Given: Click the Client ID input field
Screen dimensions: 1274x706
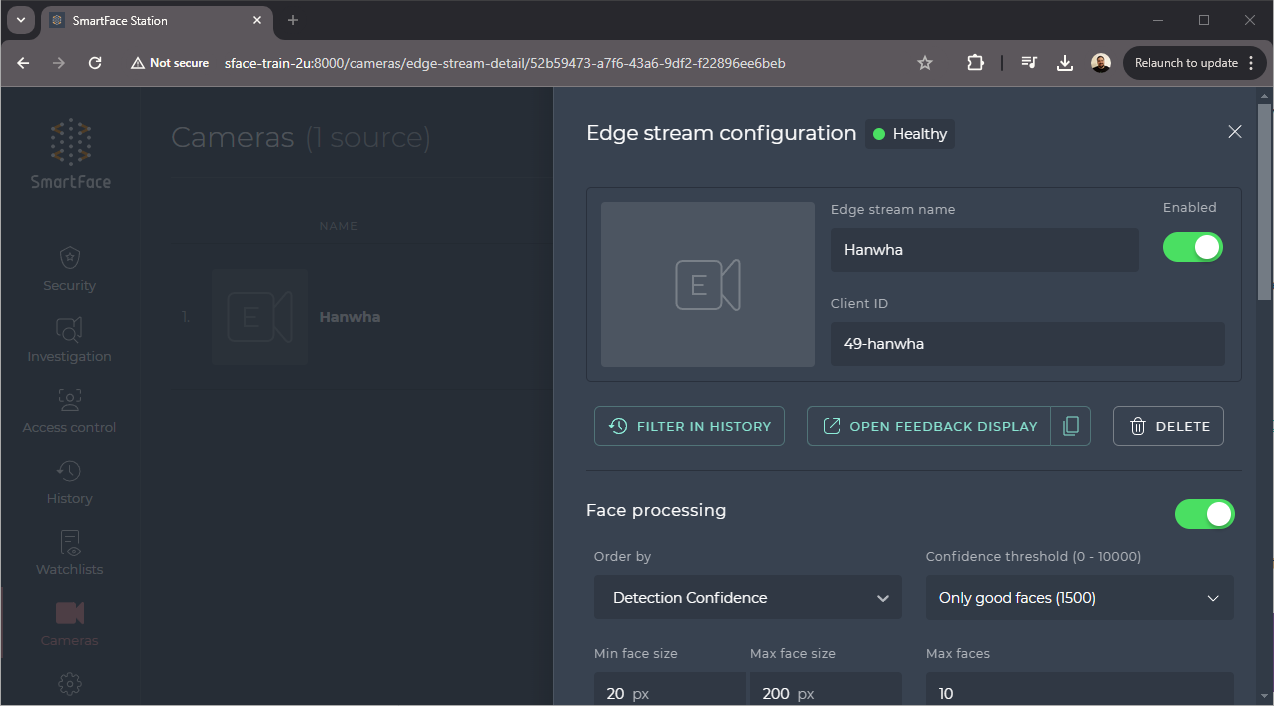Looking at the screenshot, I should (x=1028, y=343).
